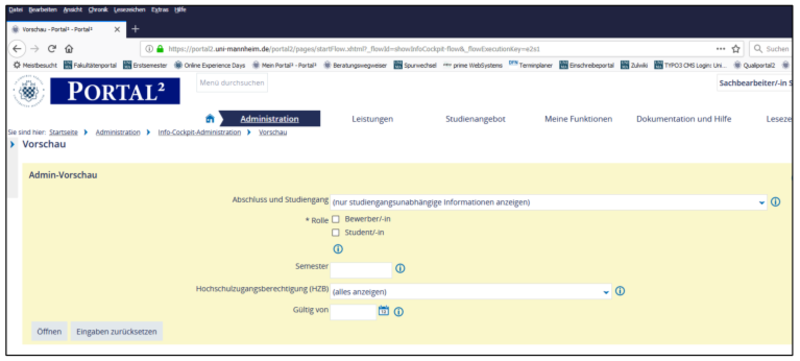Viewport: 800px width, 361px height.
Task: Expand the side panel arrow beside Vorschau
Action: point(12,145)
